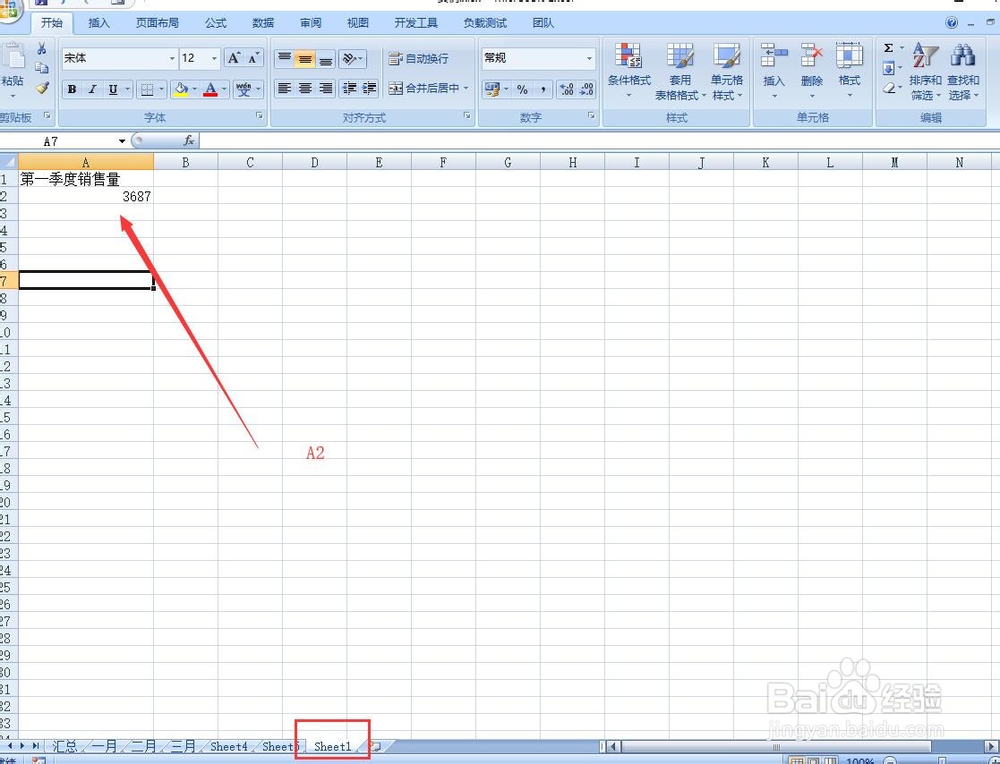This screenshot has width=1000, height=764.
Task: Select the Sheet4 sheet tab
Action: (x=228, y=746)
